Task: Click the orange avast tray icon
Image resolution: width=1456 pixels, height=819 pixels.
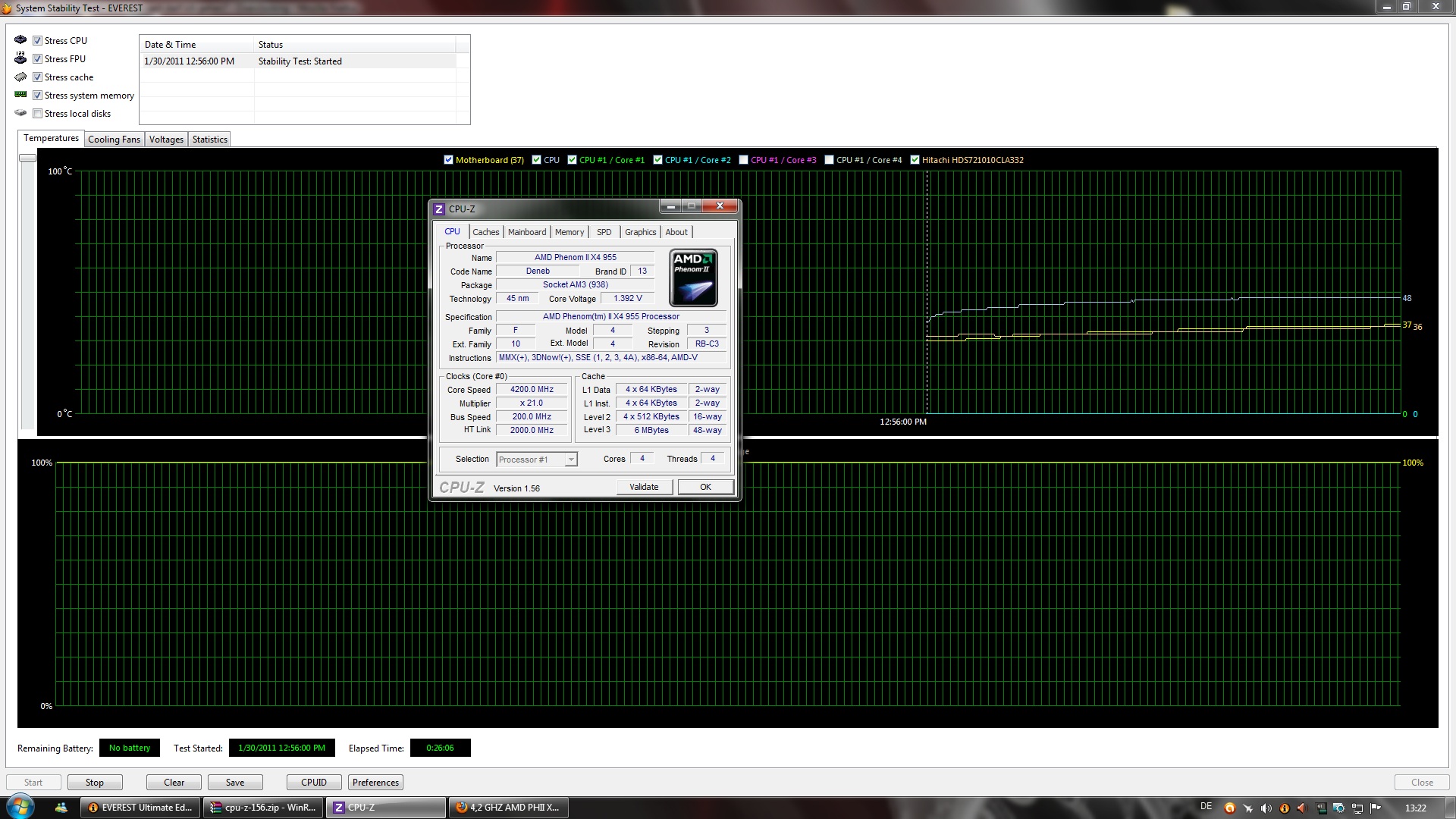Action: [x=1230, y=808]
